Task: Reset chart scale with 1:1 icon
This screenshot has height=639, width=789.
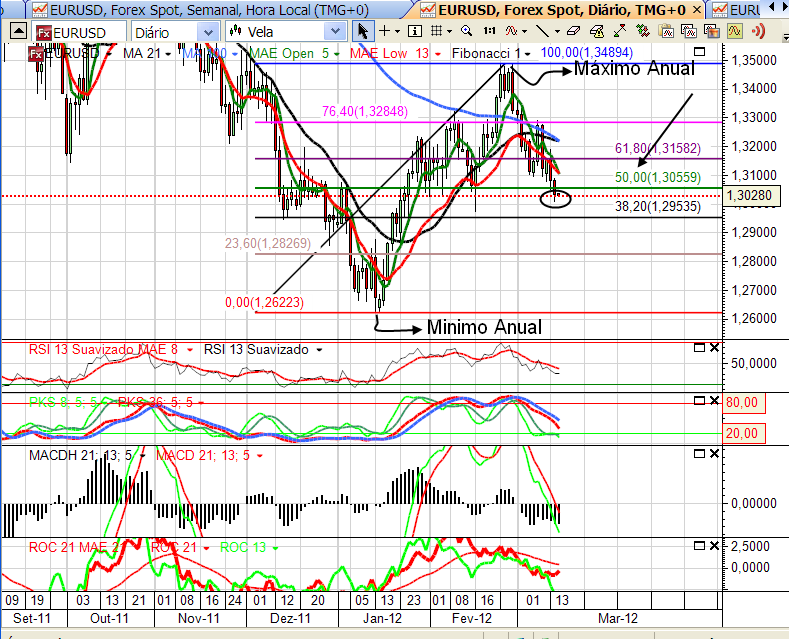Action: coord(489,31)
